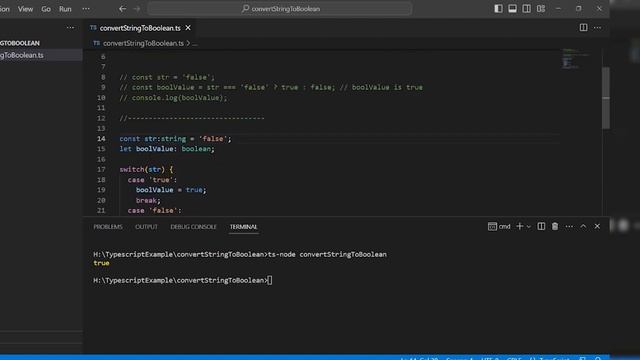This screenshot has height=360, width=640.
Task: Open the overflow menu after Run
Action: point(86,9)
